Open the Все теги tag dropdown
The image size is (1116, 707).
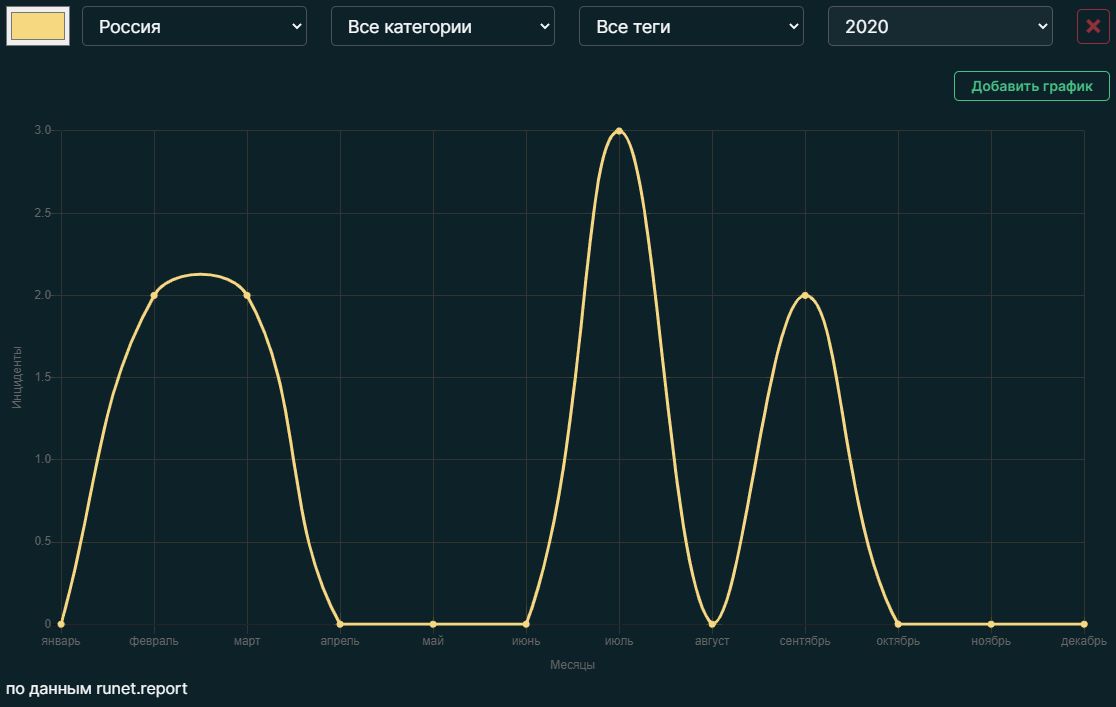690,27
